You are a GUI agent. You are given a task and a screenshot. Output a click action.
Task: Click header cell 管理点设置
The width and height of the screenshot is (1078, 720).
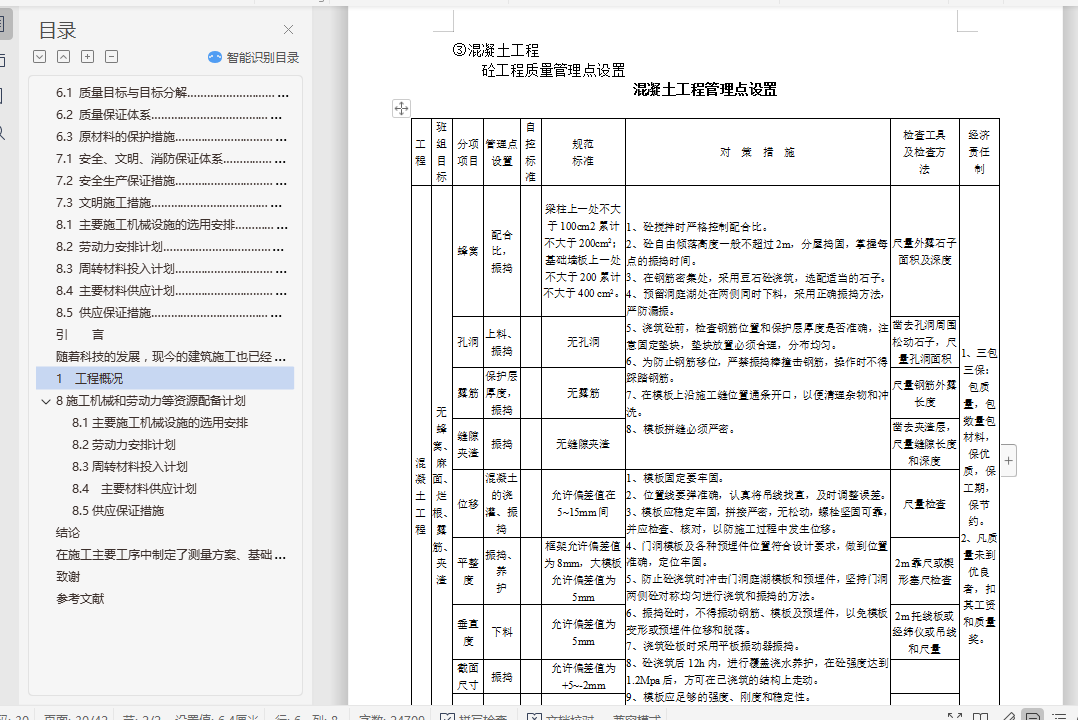502,152
